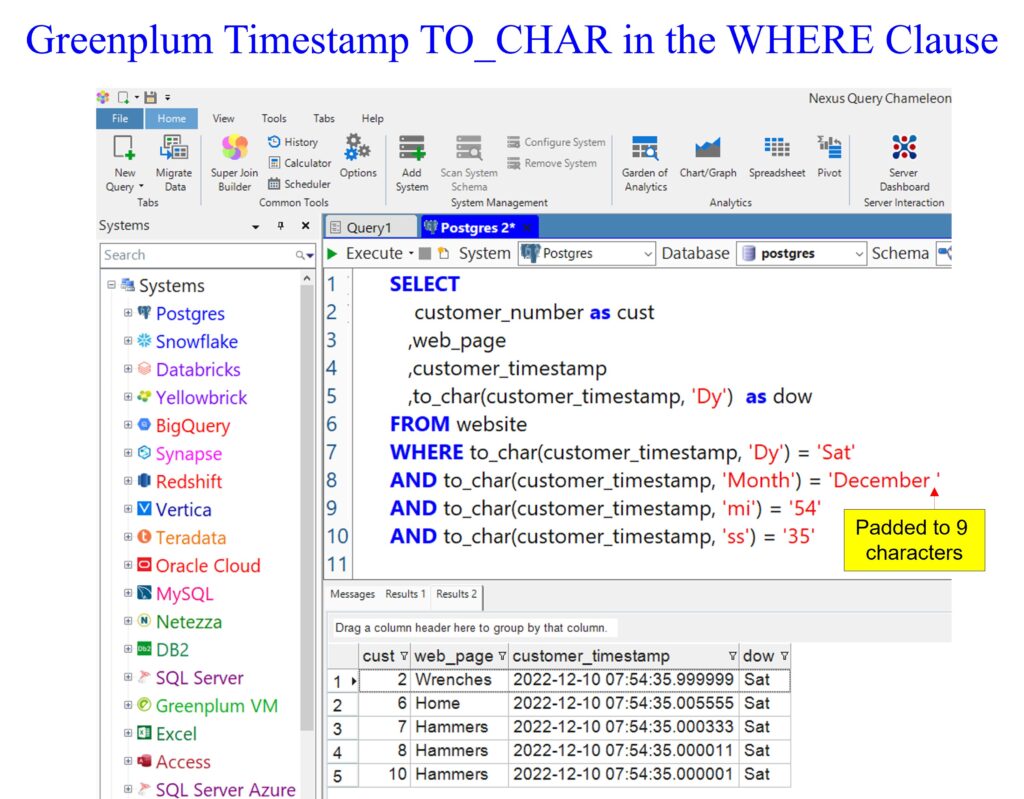Expand the Teradata tree node
This screenshot has width=1024, height=799.
tap(128, 537)
